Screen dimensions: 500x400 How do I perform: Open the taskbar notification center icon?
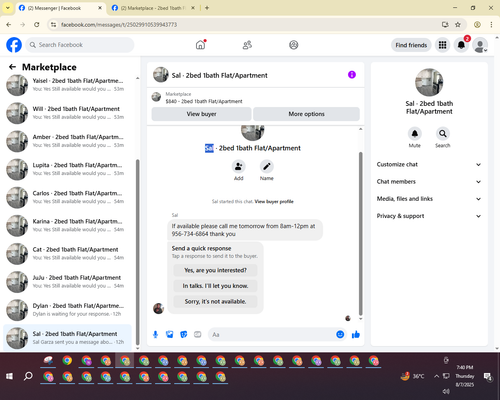(x=488, y=376)
